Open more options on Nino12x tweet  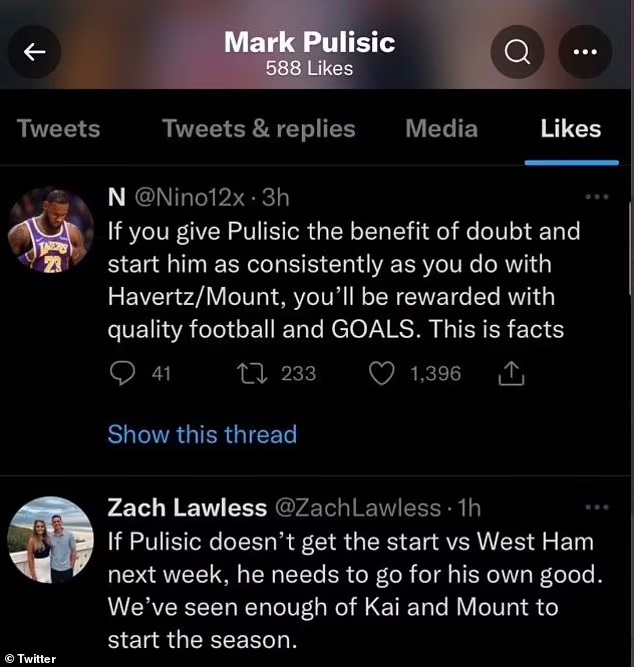(596, 197)
